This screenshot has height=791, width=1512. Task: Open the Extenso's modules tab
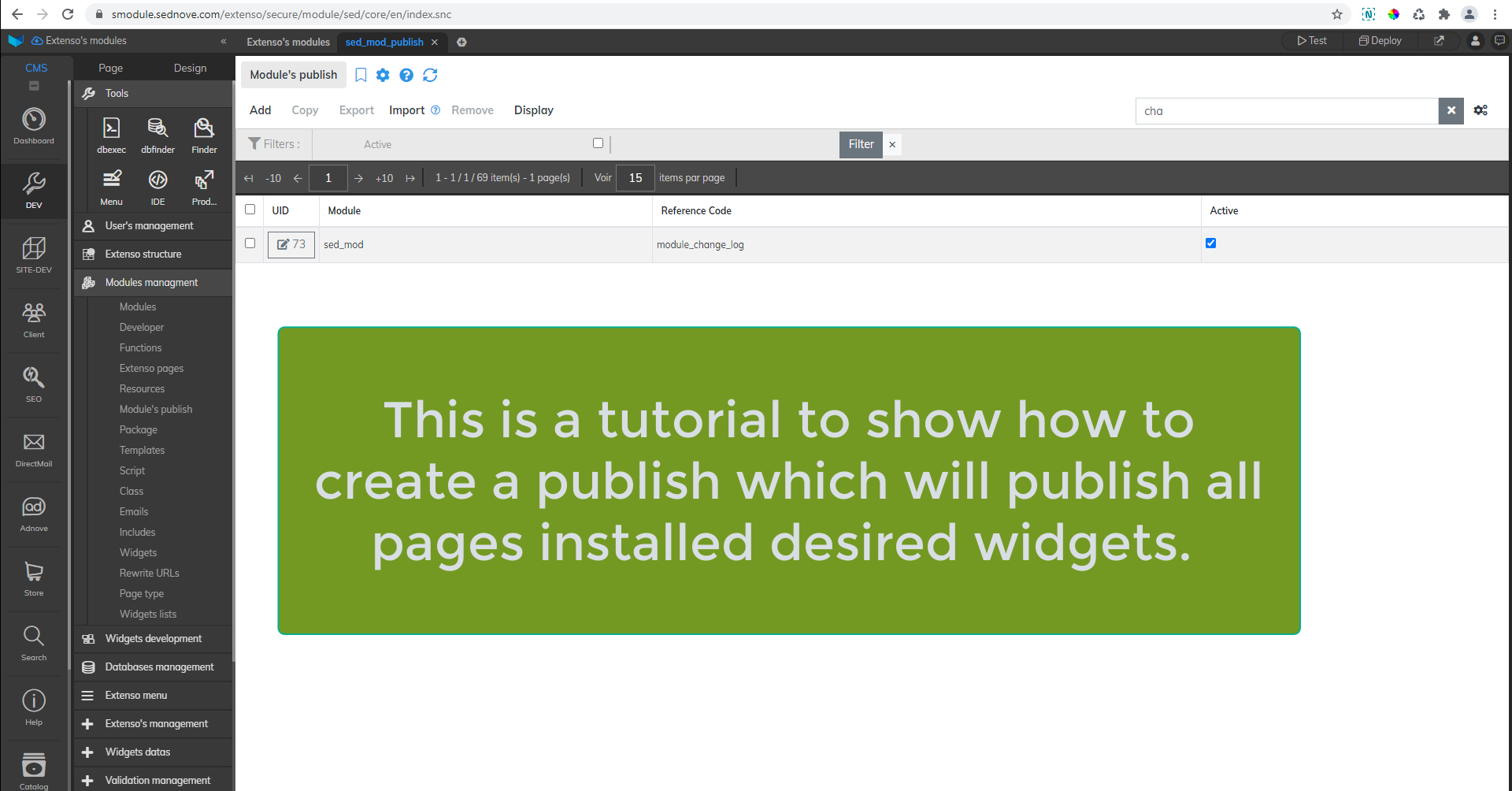tap(288, 42)
